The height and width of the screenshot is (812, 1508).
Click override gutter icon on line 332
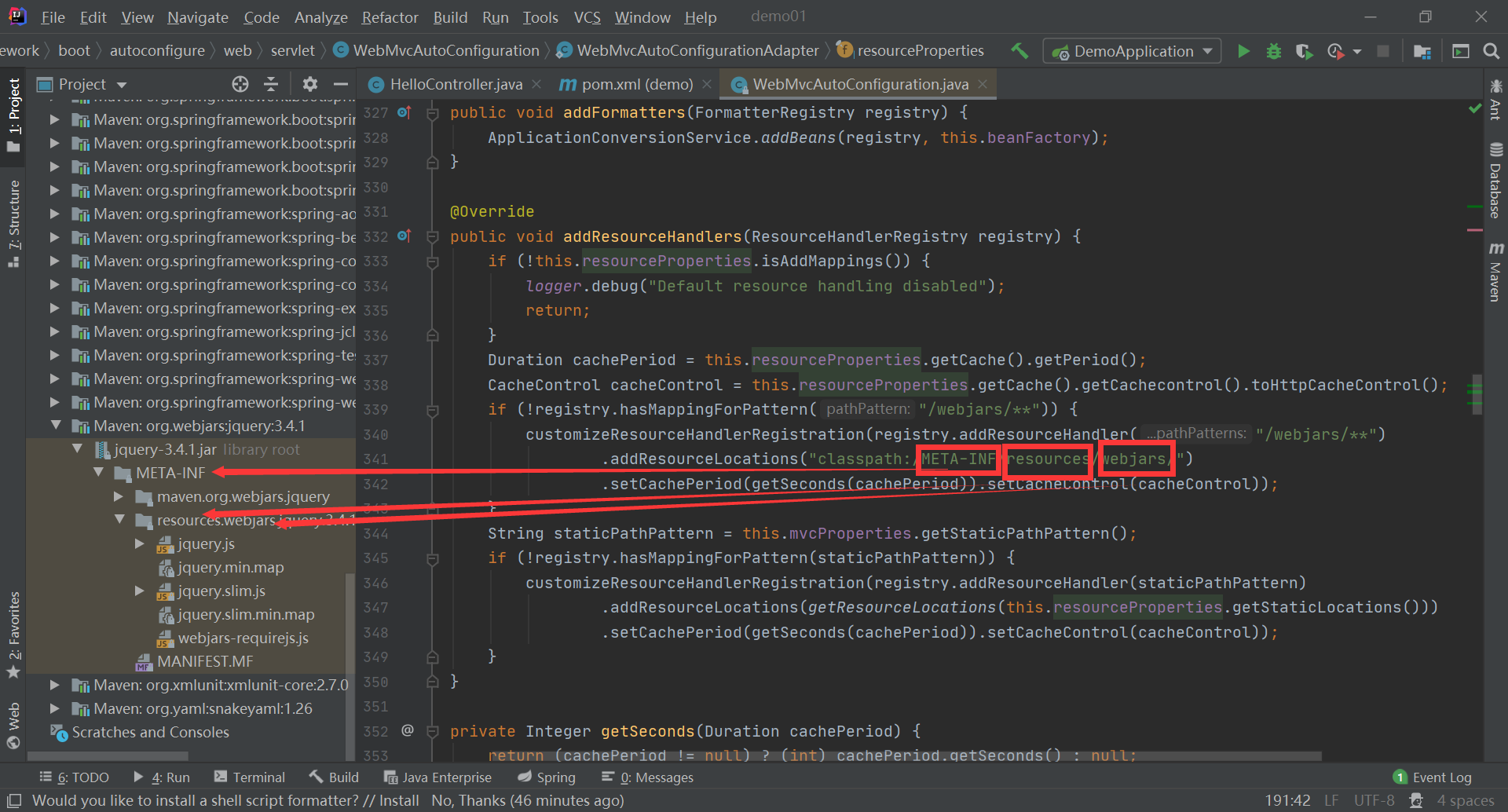coord(404,236)
